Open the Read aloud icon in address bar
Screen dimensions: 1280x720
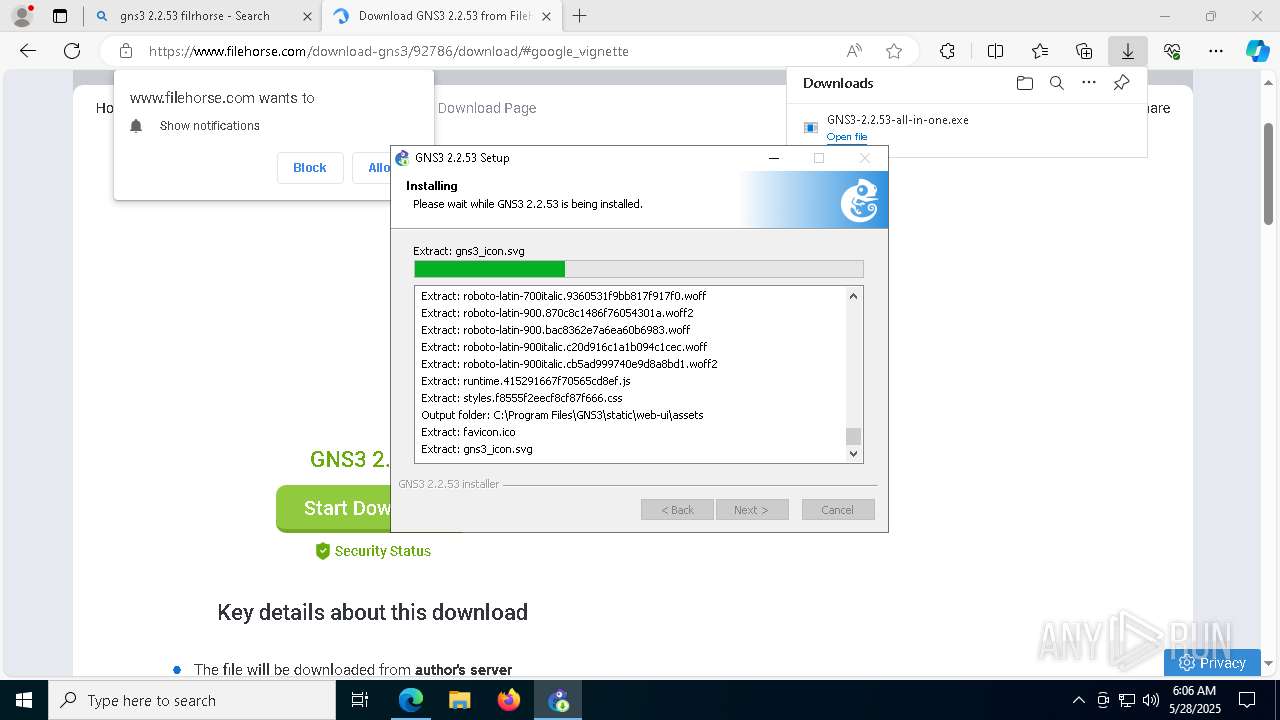point(854,51)
